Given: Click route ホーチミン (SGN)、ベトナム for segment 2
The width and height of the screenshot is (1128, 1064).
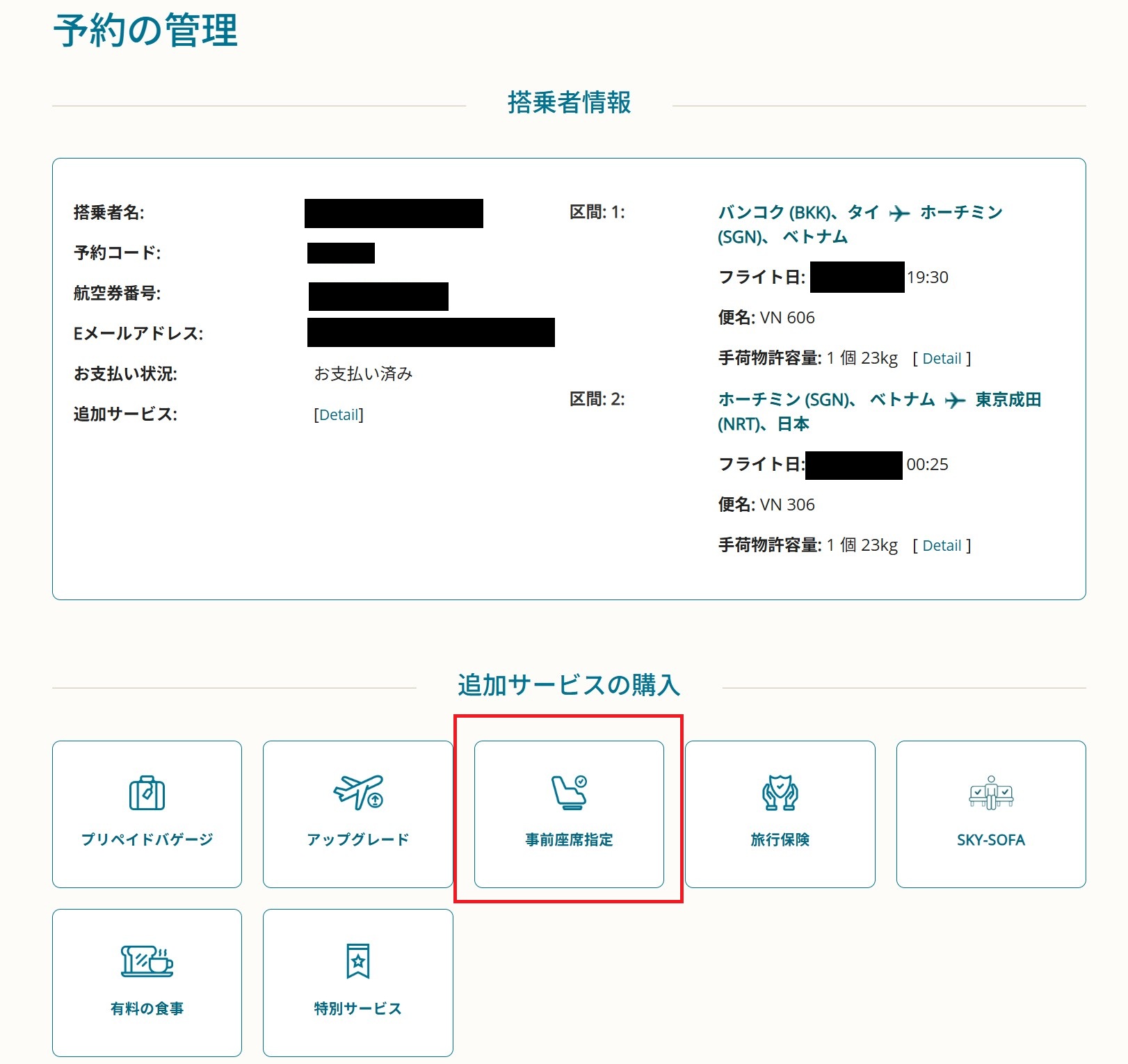Looking at the screenshot, I should pos(826,399).
